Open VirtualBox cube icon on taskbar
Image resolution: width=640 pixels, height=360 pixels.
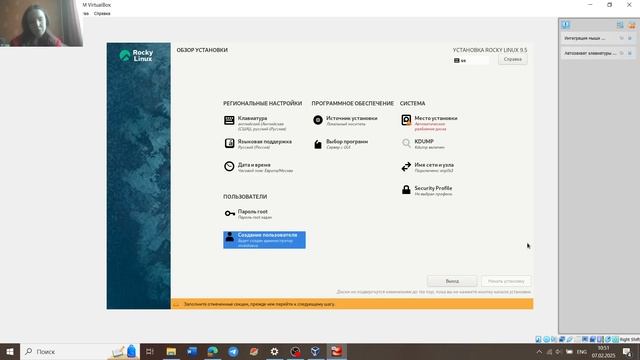(x=316, y=351)
